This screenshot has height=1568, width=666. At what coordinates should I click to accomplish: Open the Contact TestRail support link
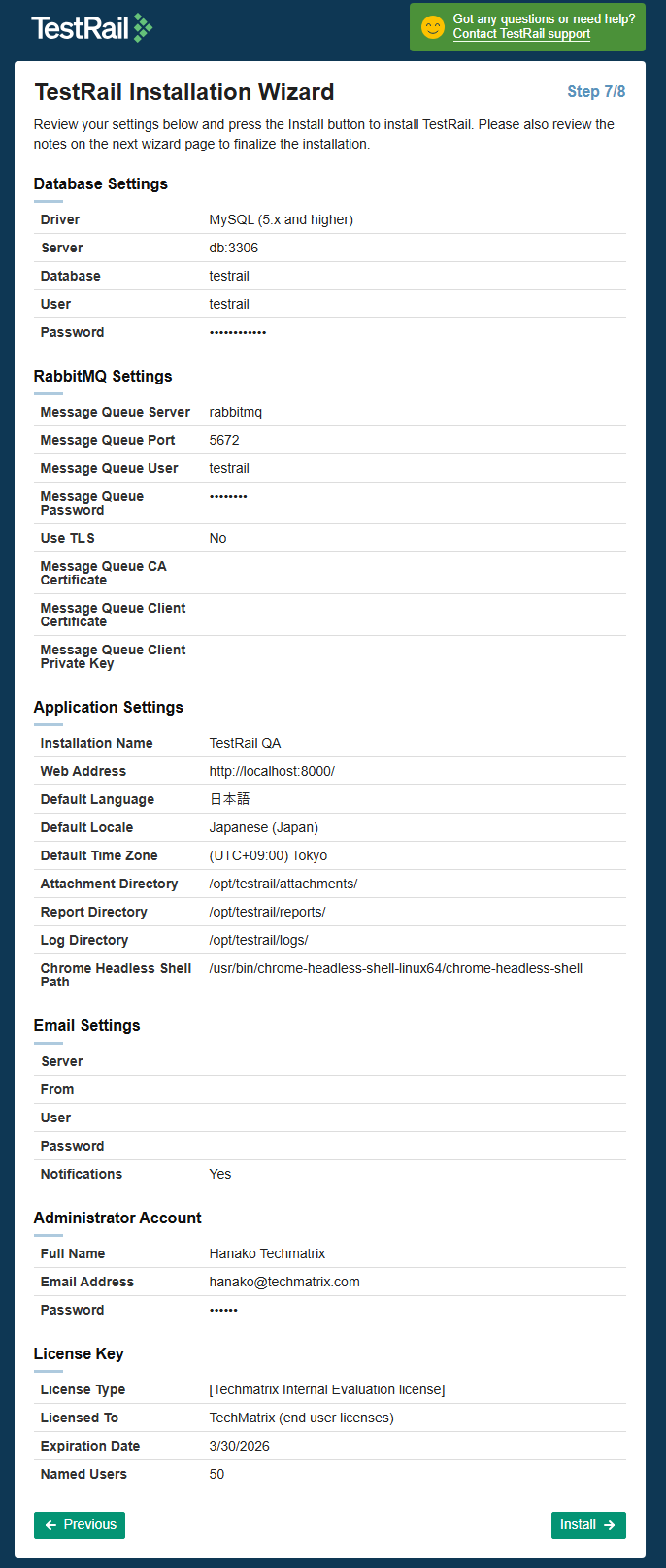tap(521, 34)
